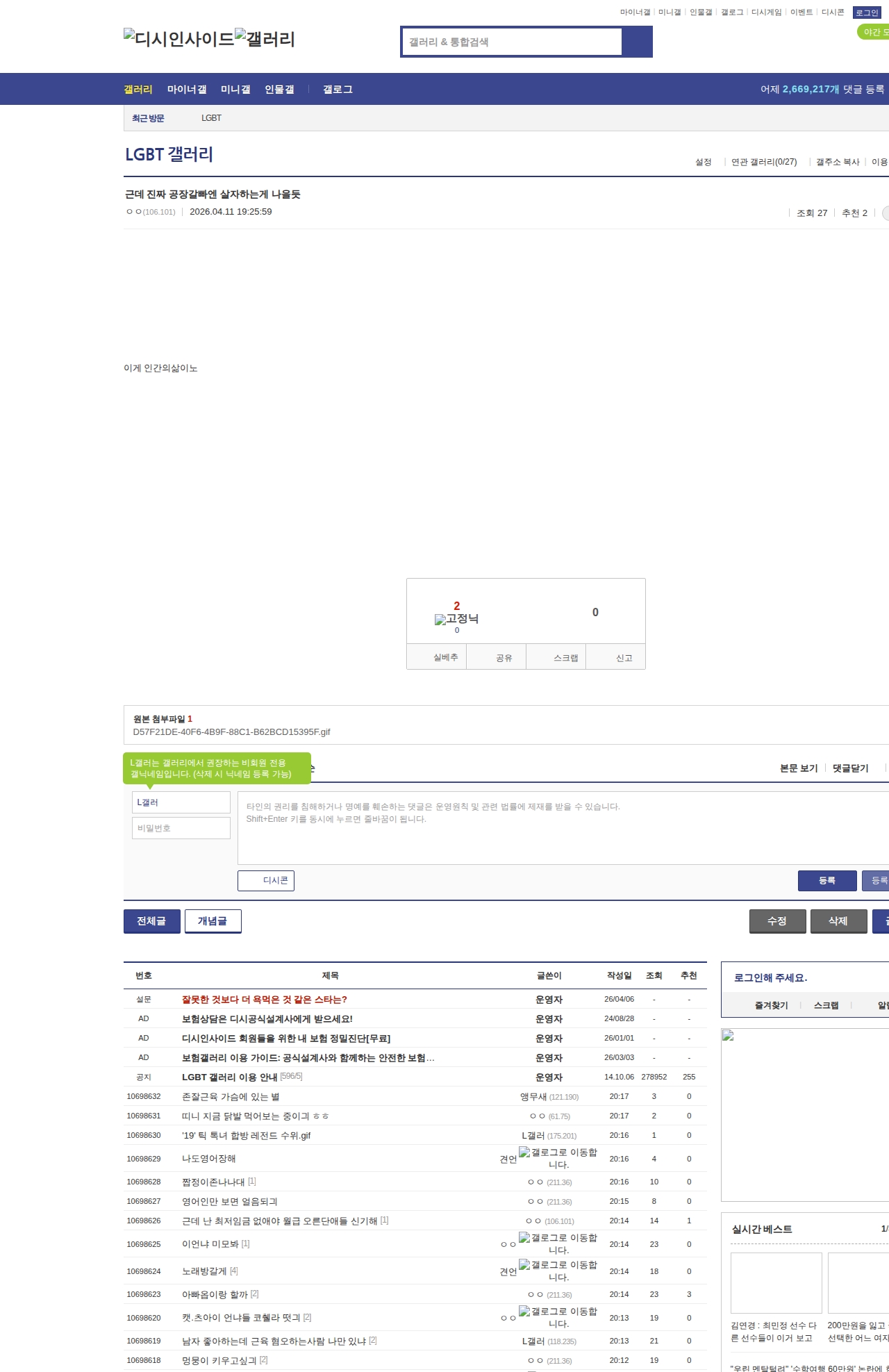Open the 디시인사이드 logo image

point(178,39)
